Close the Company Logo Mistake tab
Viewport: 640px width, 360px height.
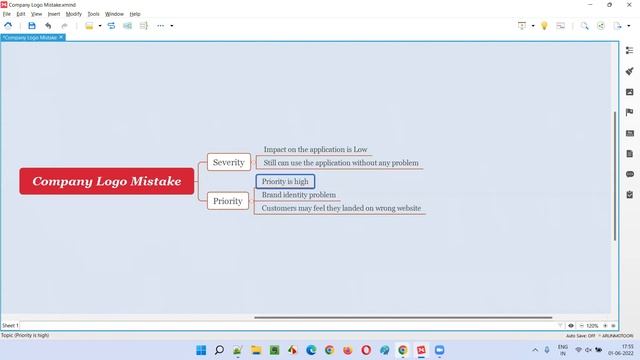coord(61,37)
